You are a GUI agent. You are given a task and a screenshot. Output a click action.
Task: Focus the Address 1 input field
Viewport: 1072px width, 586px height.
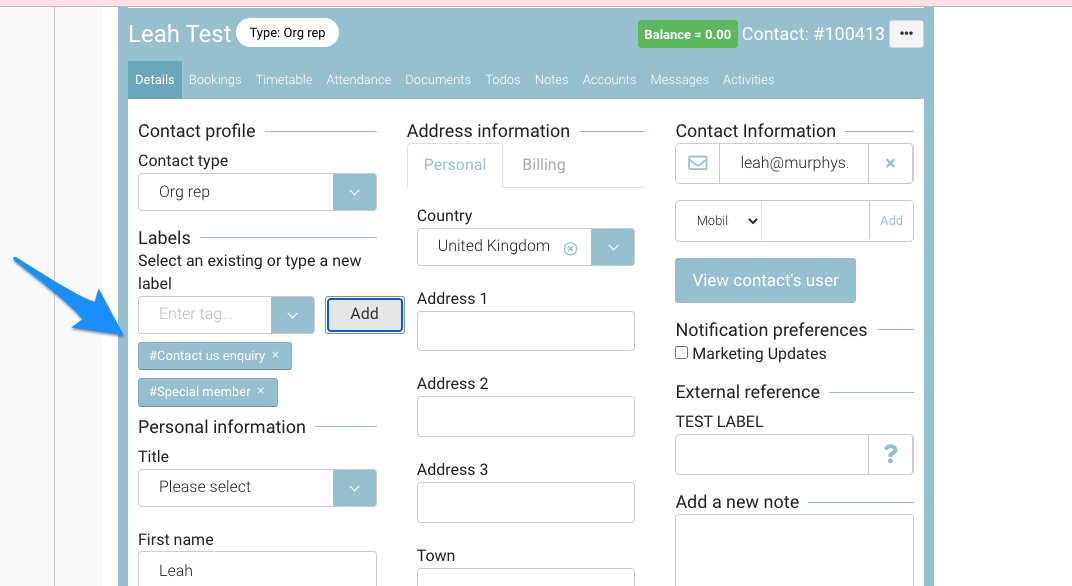[x=525, y=331]
